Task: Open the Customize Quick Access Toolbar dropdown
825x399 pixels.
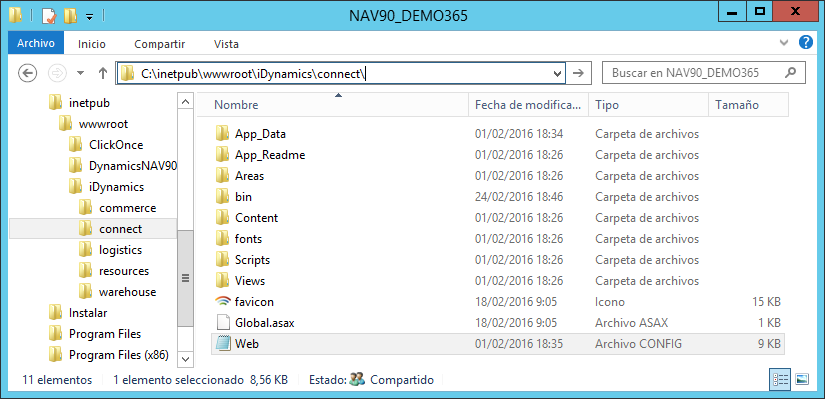Action: 89,17
